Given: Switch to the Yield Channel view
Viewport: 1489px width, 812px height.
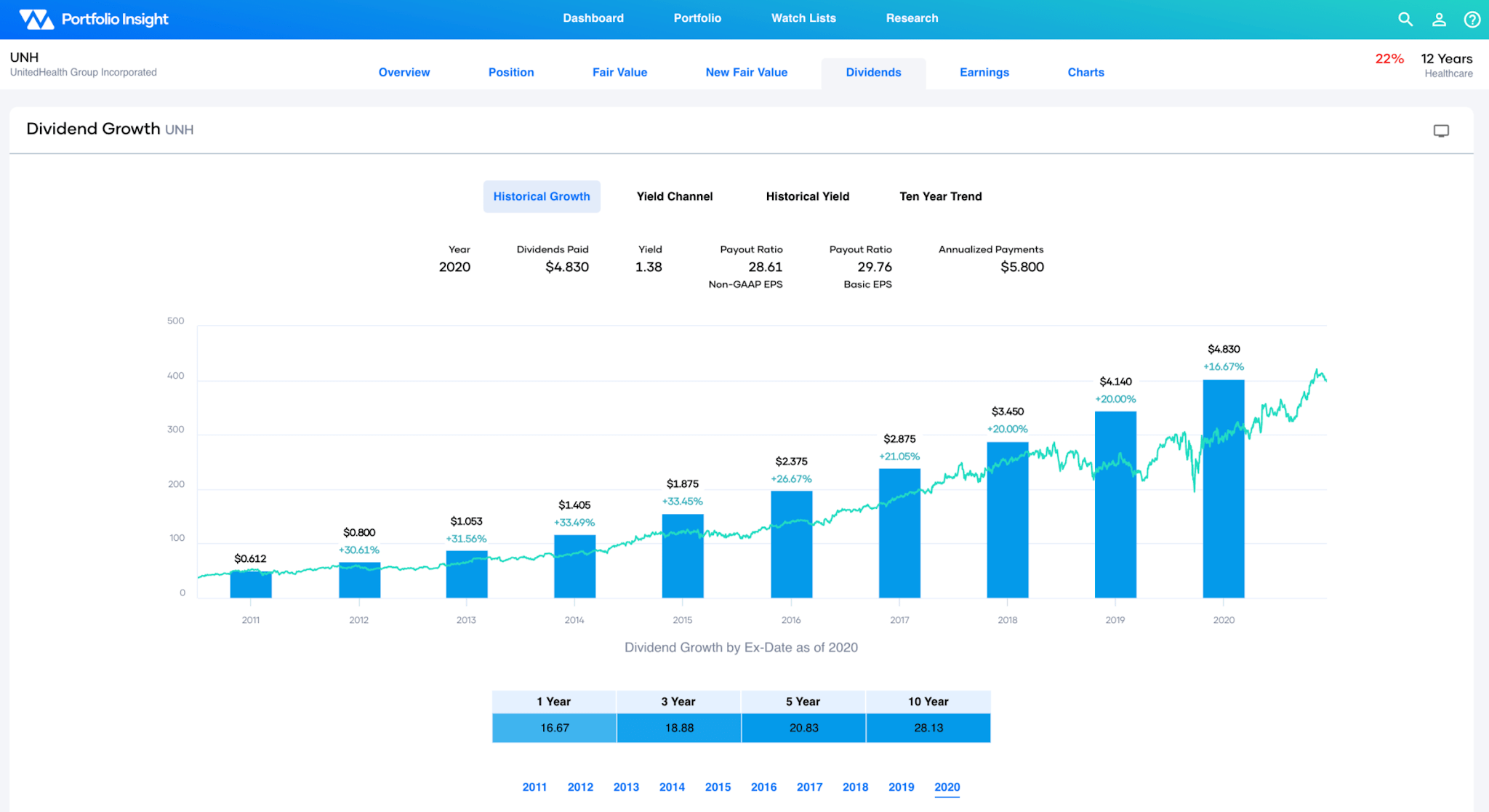Looking at the screenshot, I should 674,196.
